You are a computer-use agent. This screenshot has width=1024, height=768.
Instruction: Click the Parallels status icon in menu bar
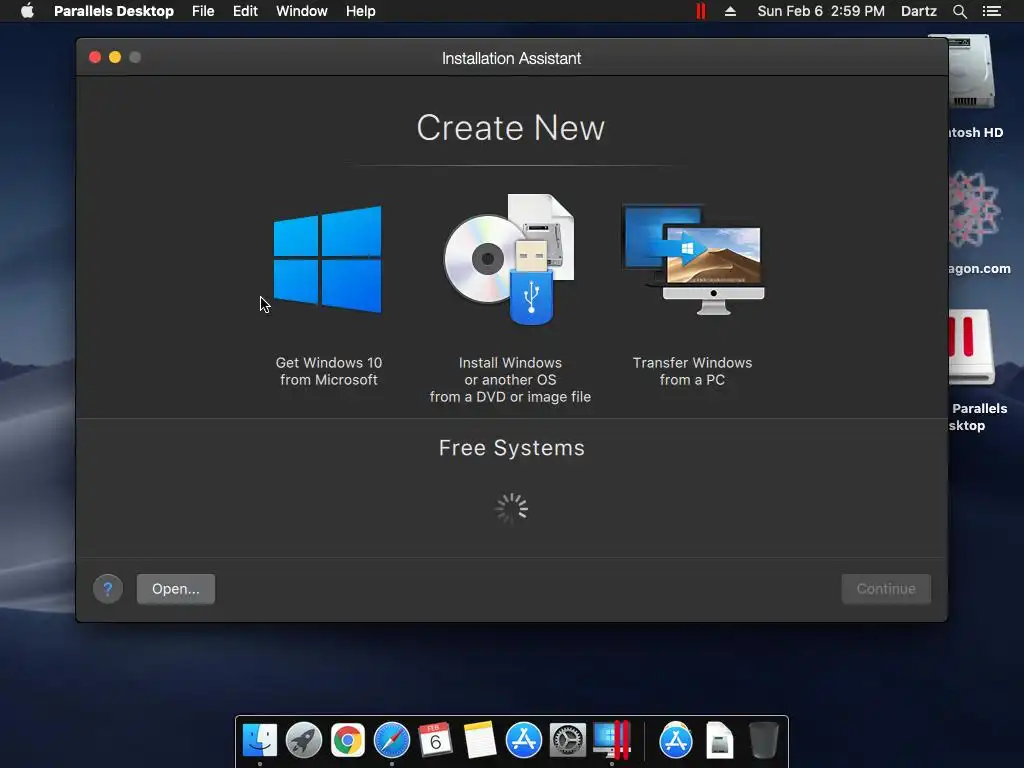[x=701, y=11]
